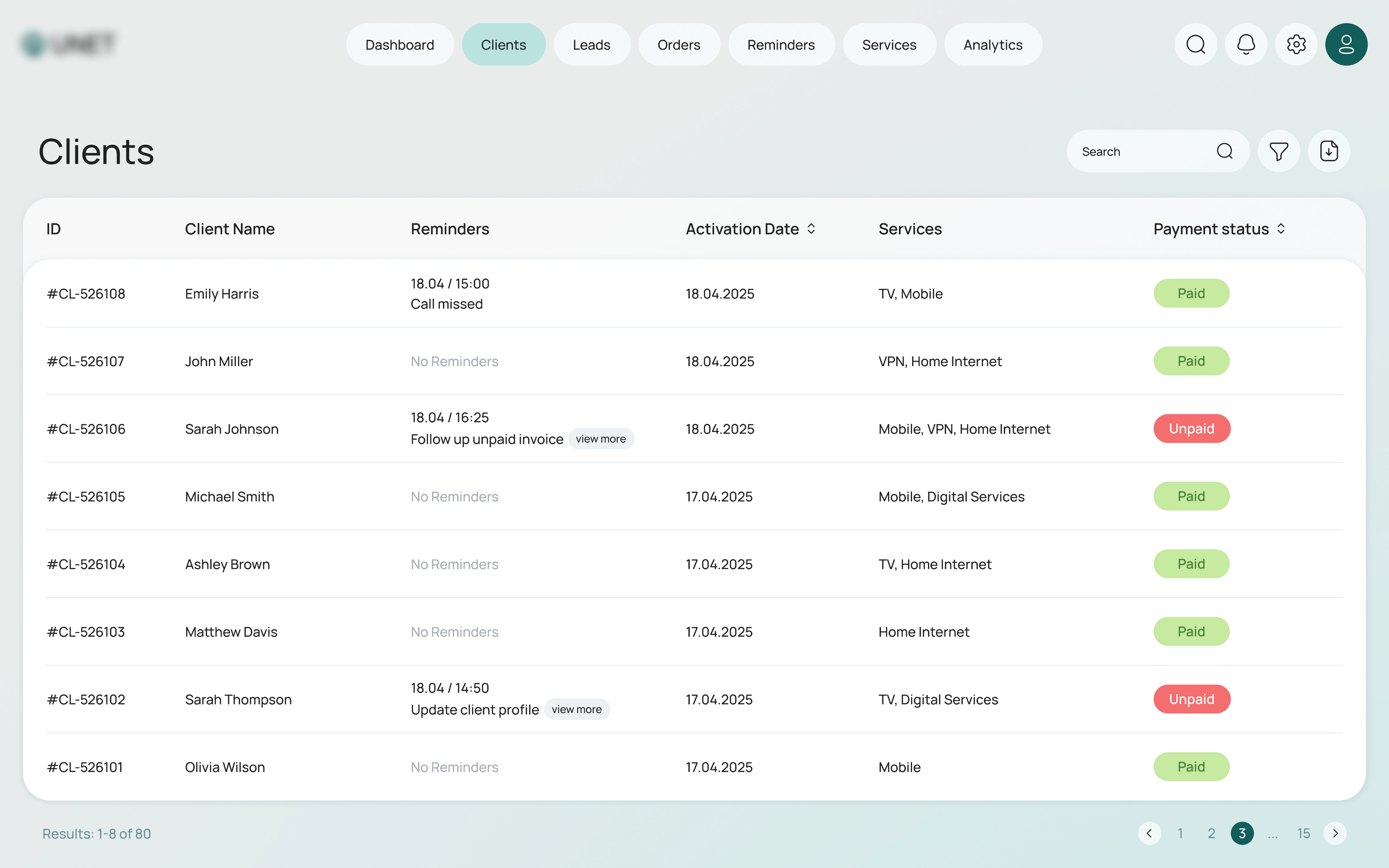Click Unpaid badge for Sarah Johnson
The width and height of the screenshot is (1389, 868).
pos(1192,429)
